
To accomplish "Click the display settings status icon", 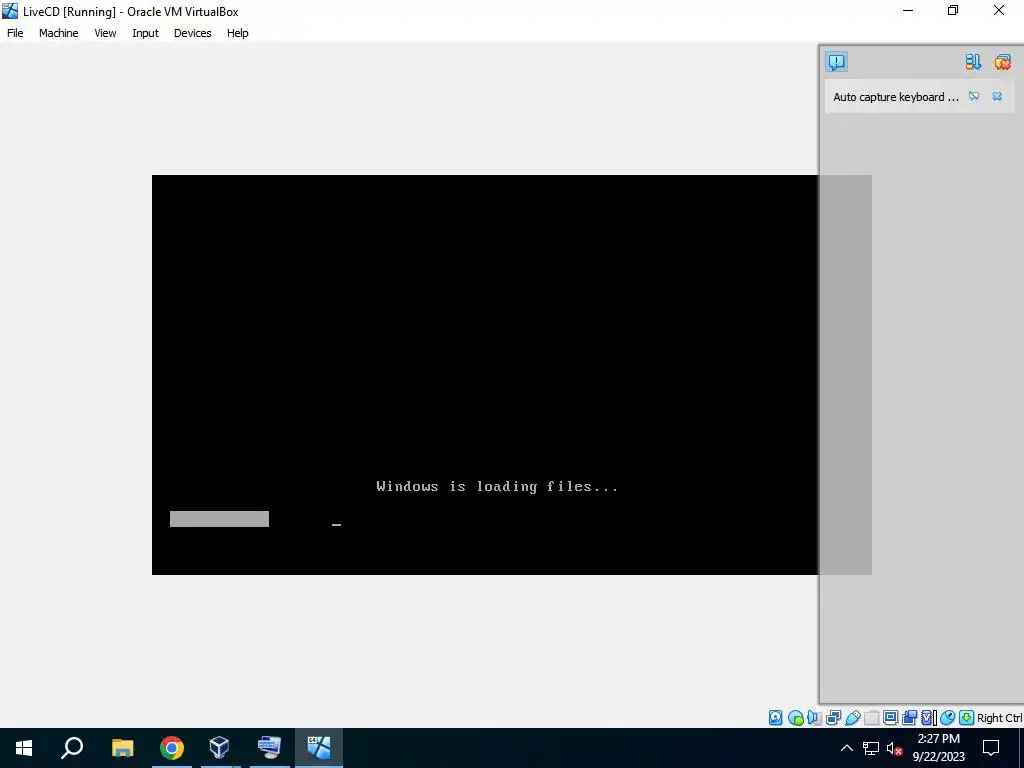I will coord(890,718).
